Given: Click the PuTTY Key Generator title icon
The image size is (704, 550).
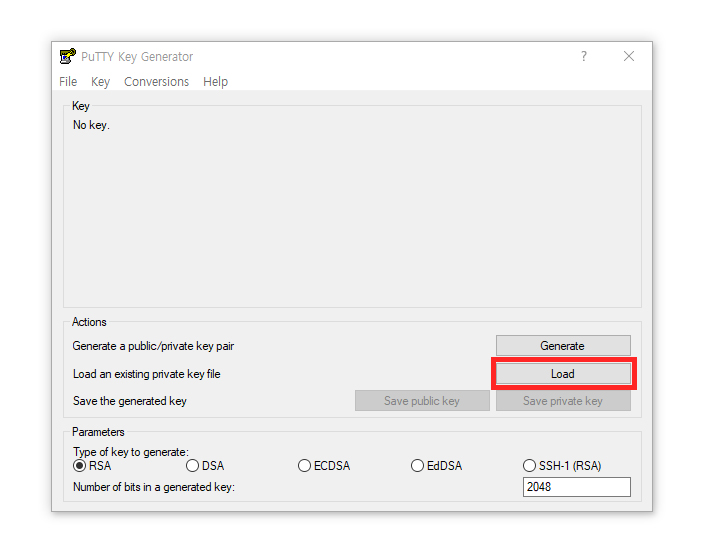Looking at the screenshot, I should click(x=68, y=57).
